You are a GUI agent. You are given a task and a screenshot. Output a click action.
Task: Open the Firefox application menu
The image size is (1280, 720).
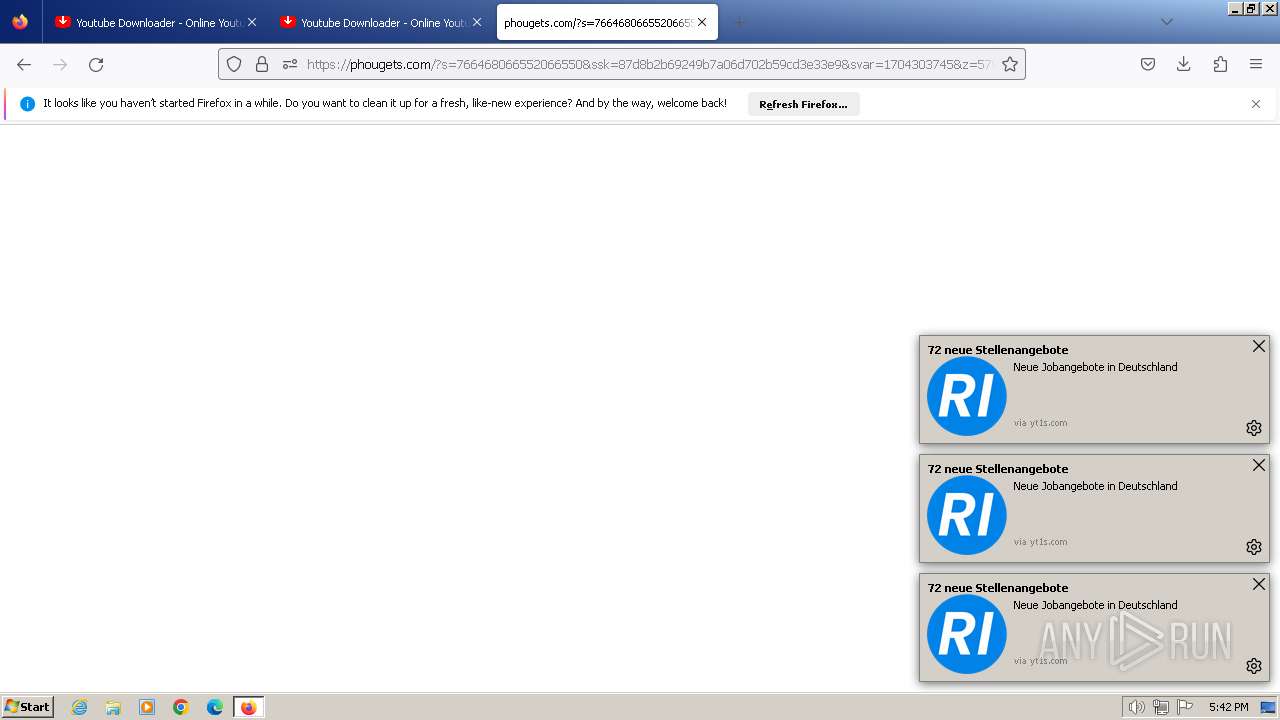point(1256,64)
